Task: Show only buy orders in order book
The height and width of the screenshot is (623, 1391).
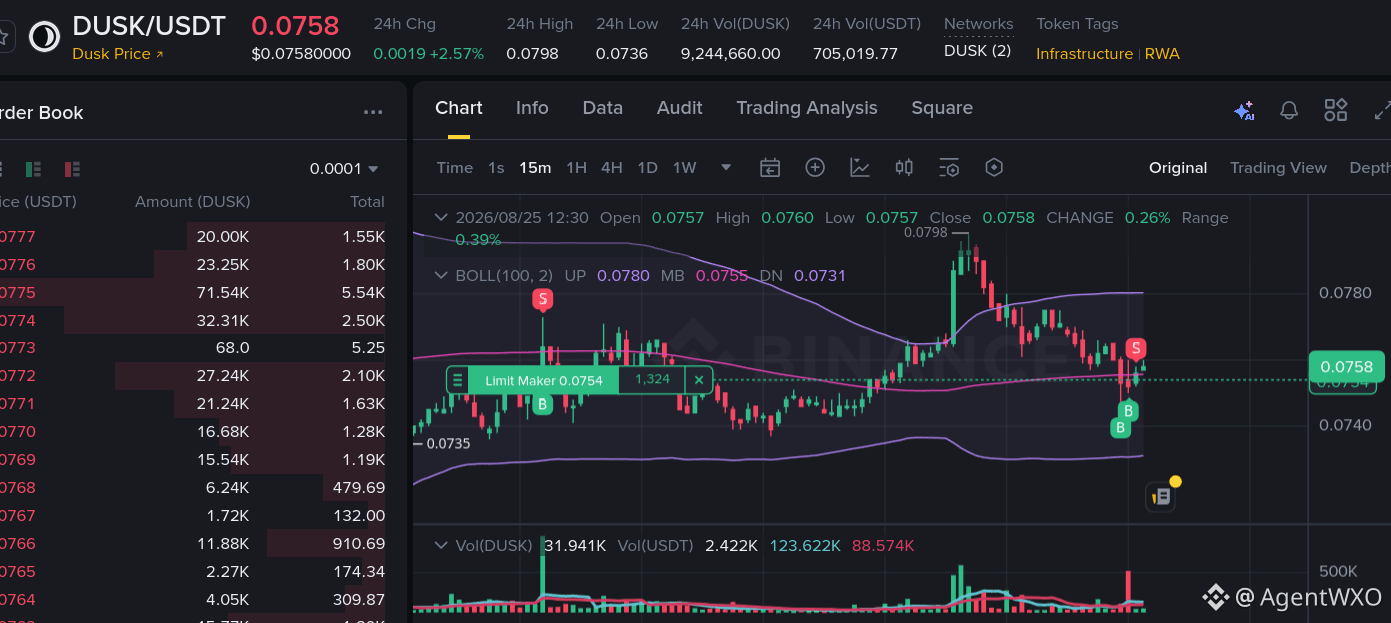Action: tap(33, 169)
